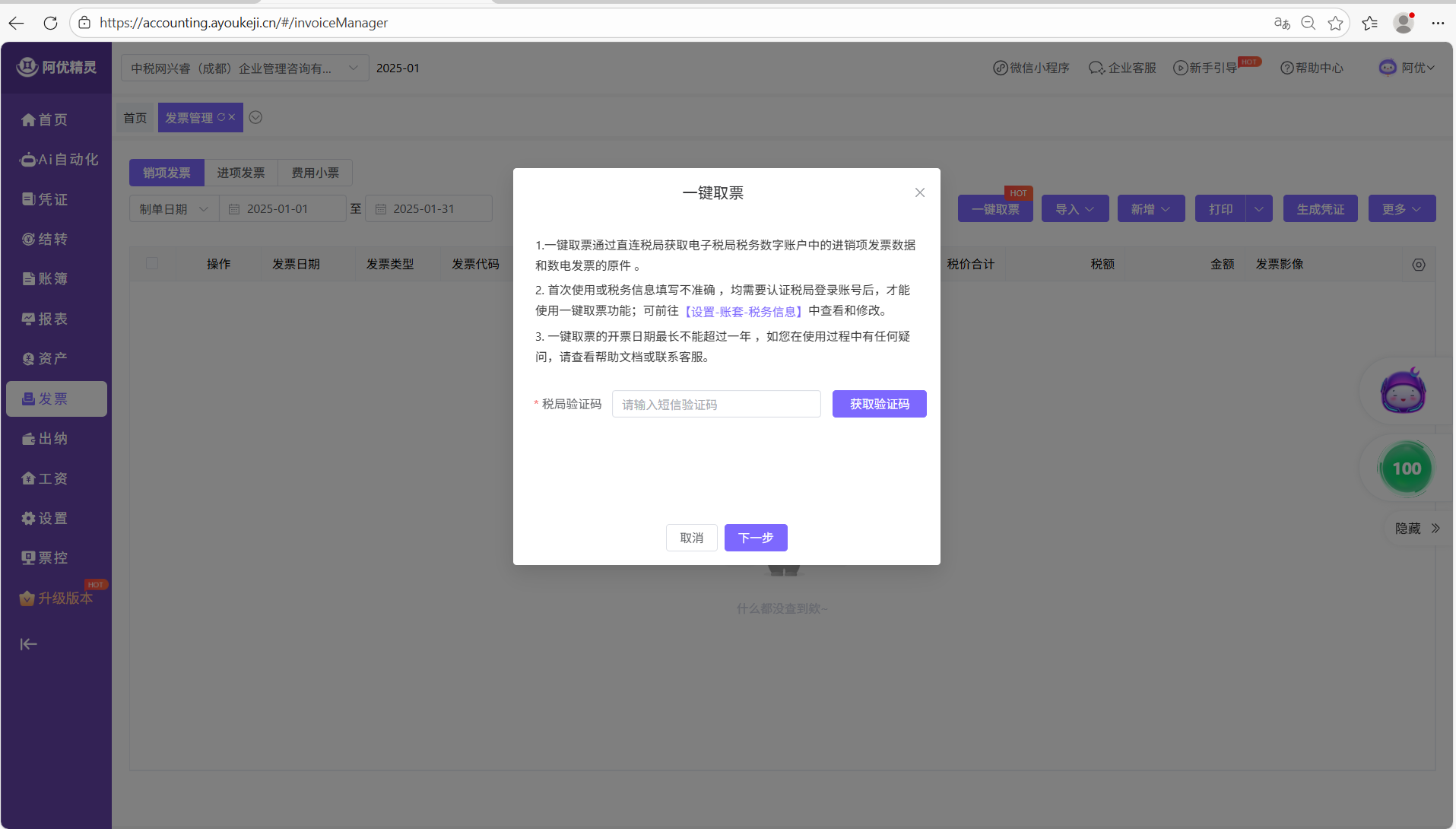Click the 税局验证码 input field

(x=715, y=404)
